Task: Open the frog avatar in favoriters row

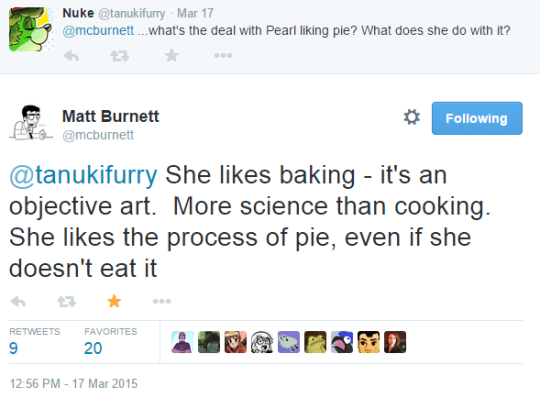Action: 315,342
